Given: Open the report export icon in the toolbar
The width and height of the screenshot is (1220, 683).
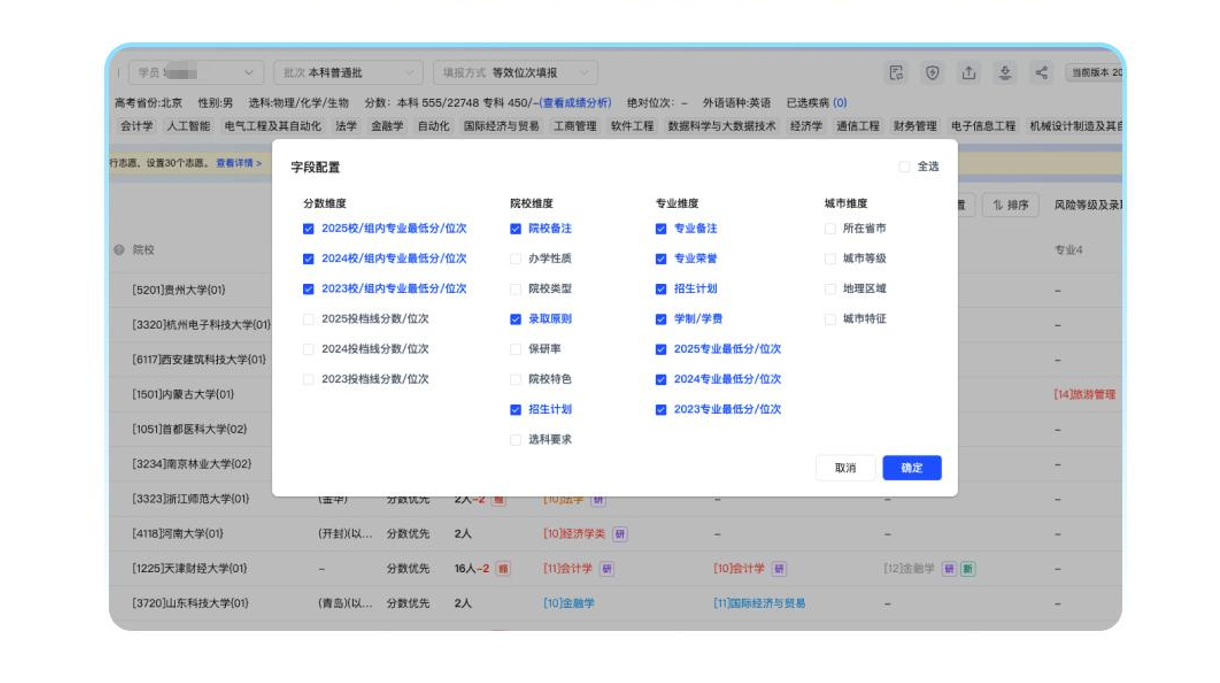Looking at the screenshot, I should coord(897,73).
